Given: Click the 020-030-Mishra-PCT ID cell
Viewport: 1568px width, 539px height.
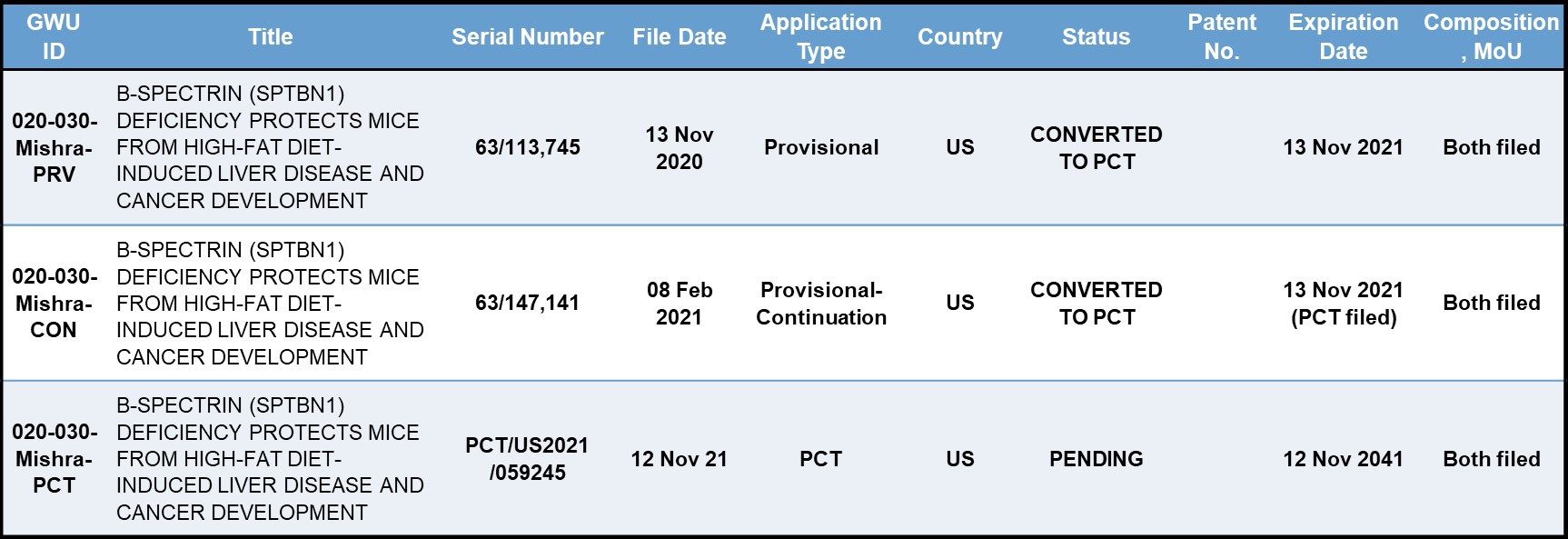Looking at the screenshot, I should pos(54,459).
